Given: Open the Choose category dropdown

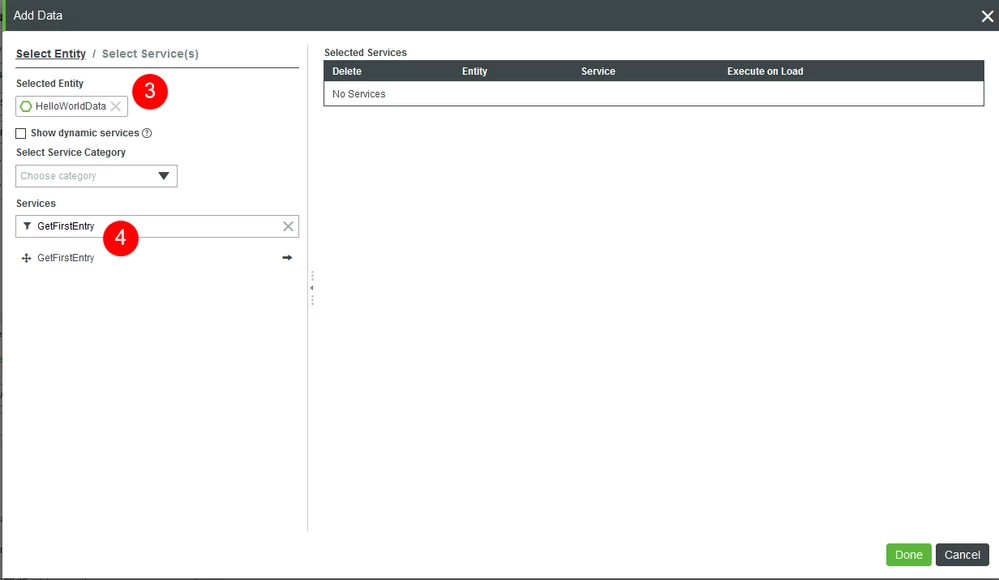Looking at the screenshot, I should (x=96, y=176).
